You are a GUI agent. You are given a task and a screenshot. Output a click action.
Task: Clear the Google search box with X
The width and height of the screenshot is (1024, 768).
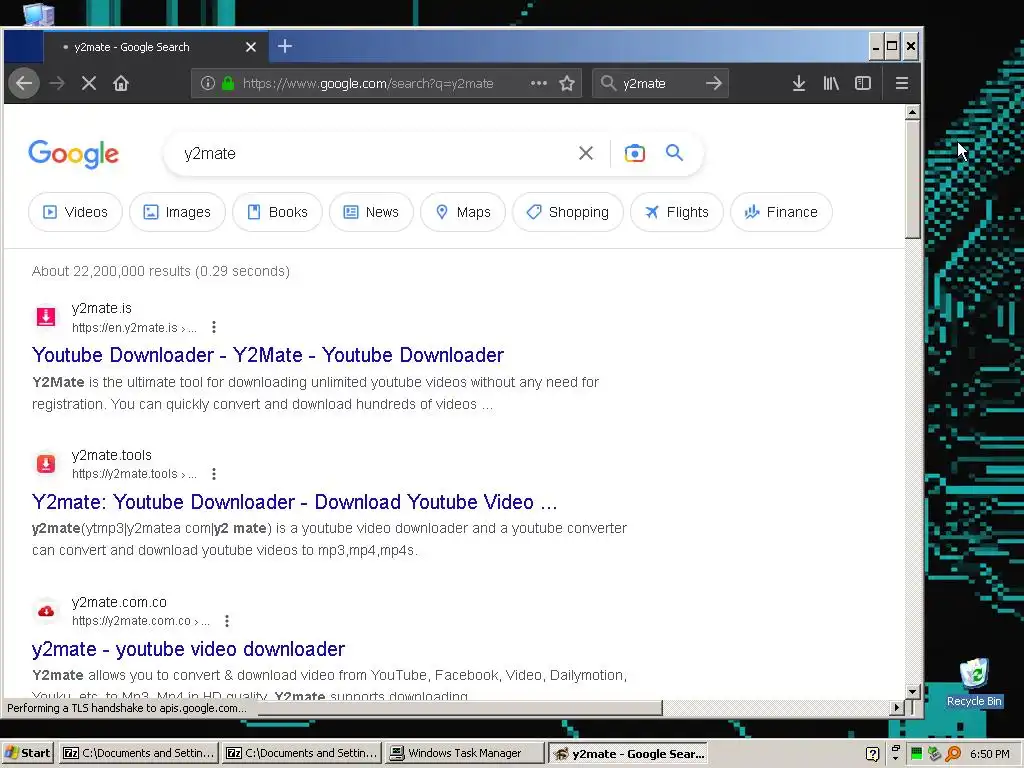586,153
